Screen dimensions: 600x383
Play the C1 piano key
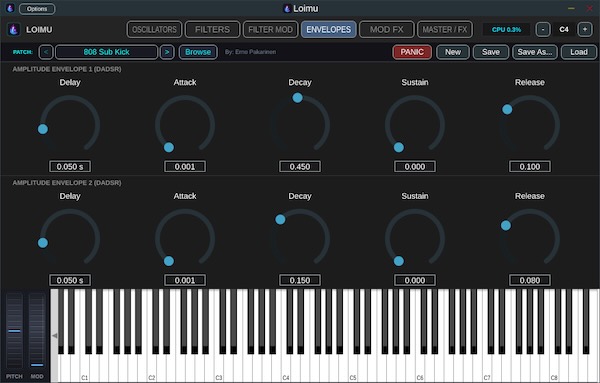point(85,367)
